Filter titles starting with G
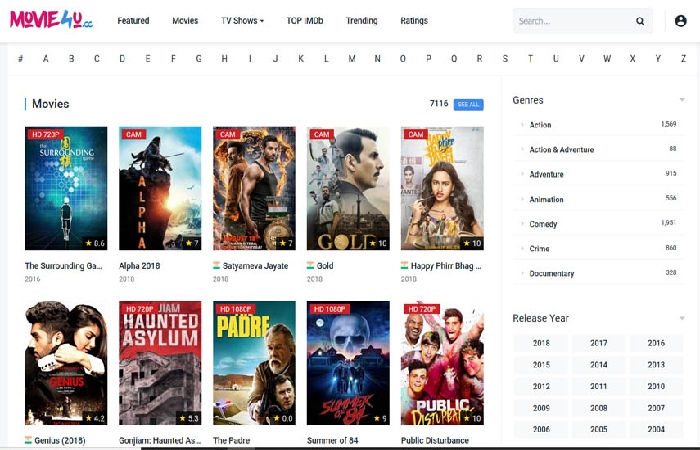700x450 pixels. 199,58
